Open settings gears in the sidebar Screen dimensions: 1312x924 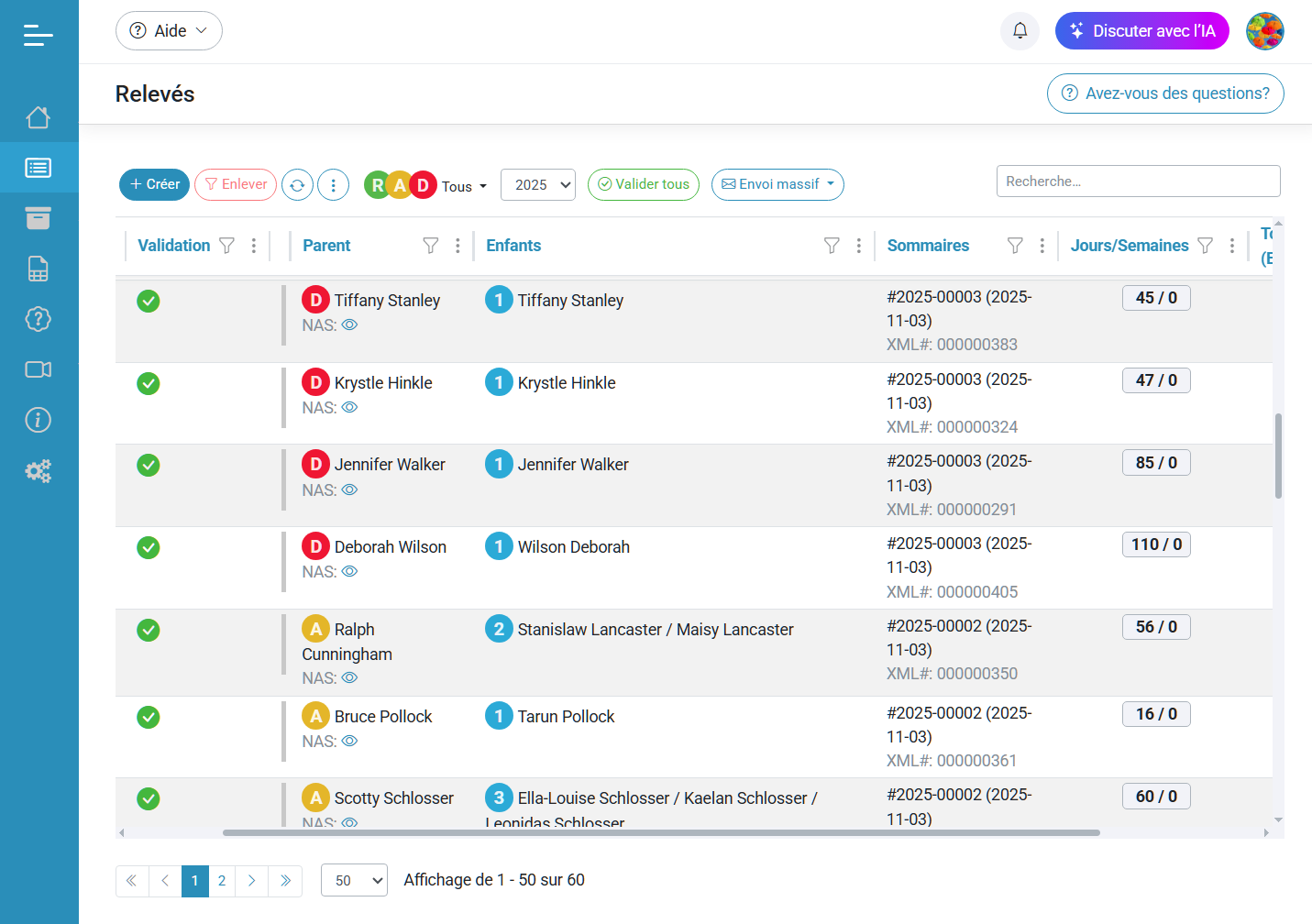tap(39, 471)
